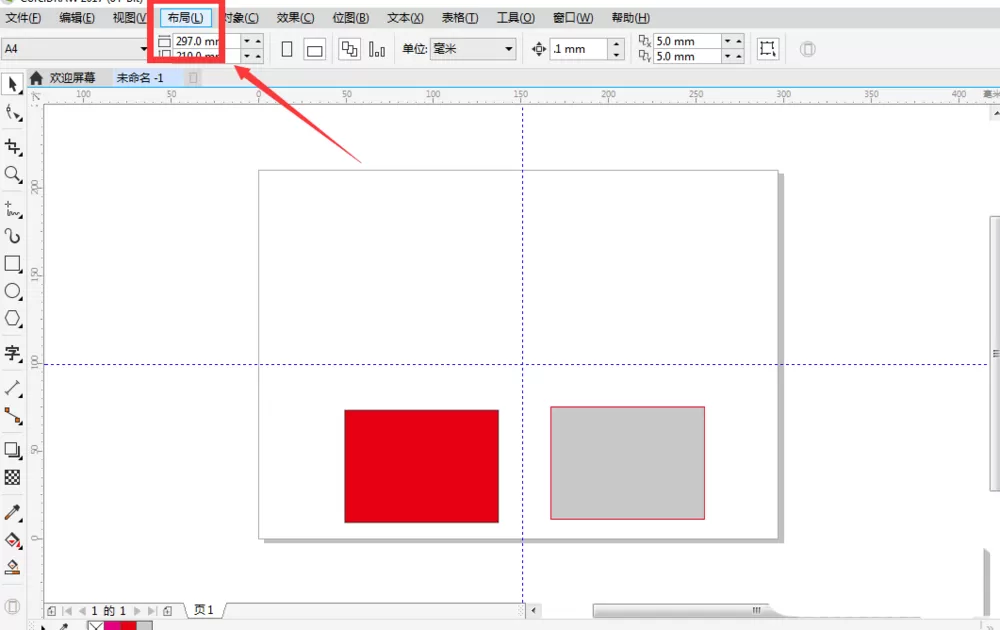Open the 文本(X) menu
1000x630 pixels.
coord(405,18)
